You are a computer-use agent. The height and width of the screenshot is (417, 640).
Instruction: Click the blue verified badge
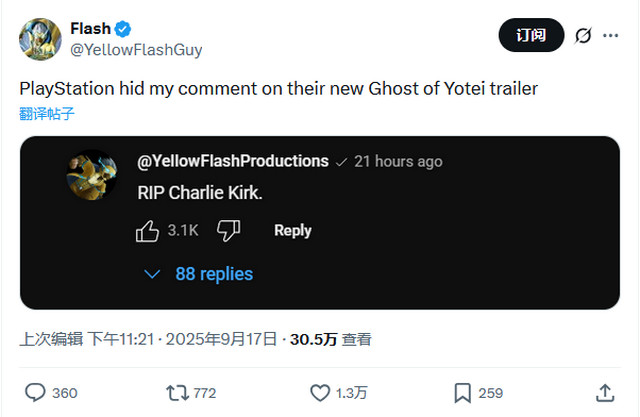123,27
